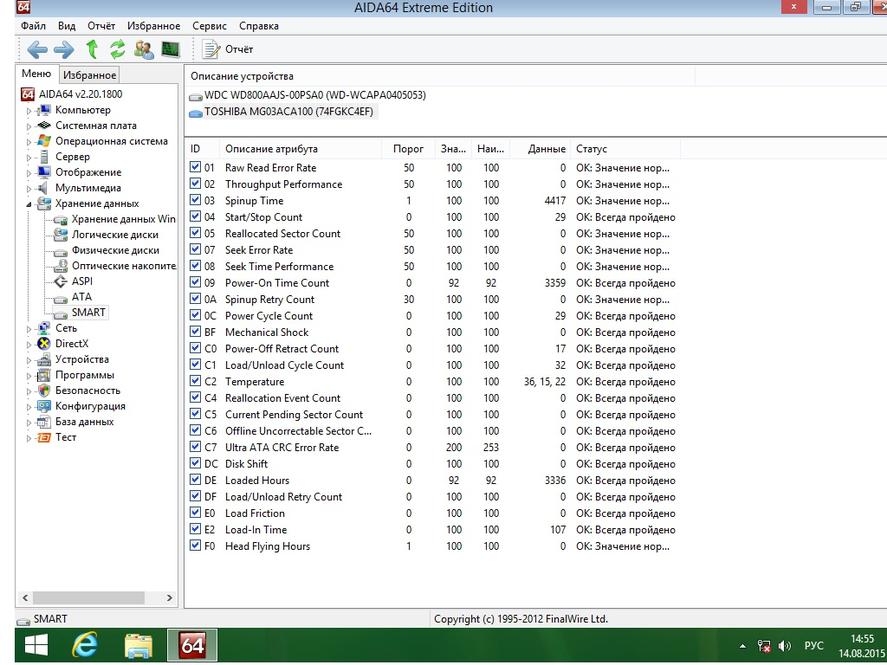887x665 pixels.
Task: Sort by Данные column header
Action: click(x=540, y=149)
